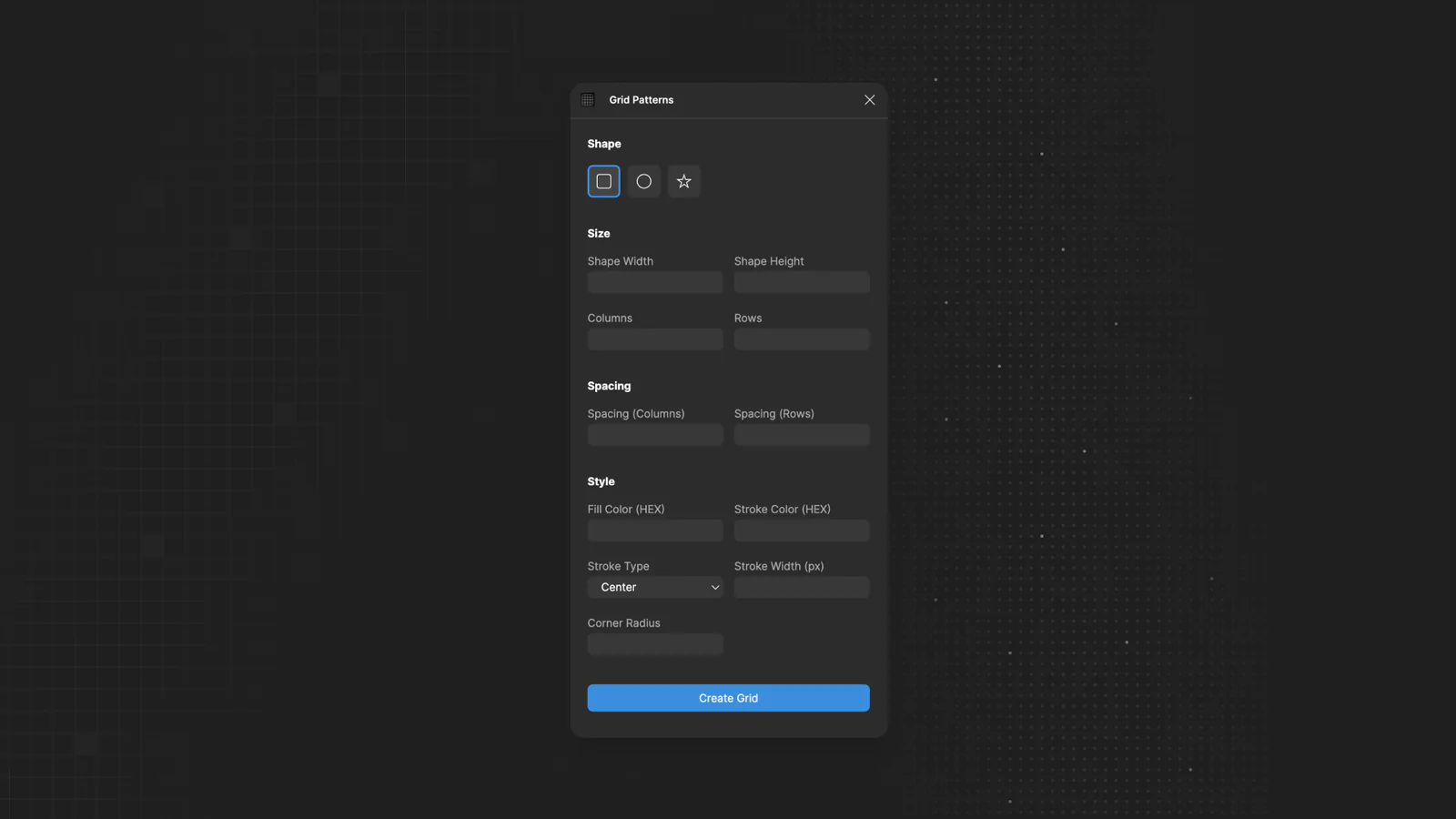The image size is (1456, 819).
Task: Click the Style section heading
Action: tap(601, 481)
